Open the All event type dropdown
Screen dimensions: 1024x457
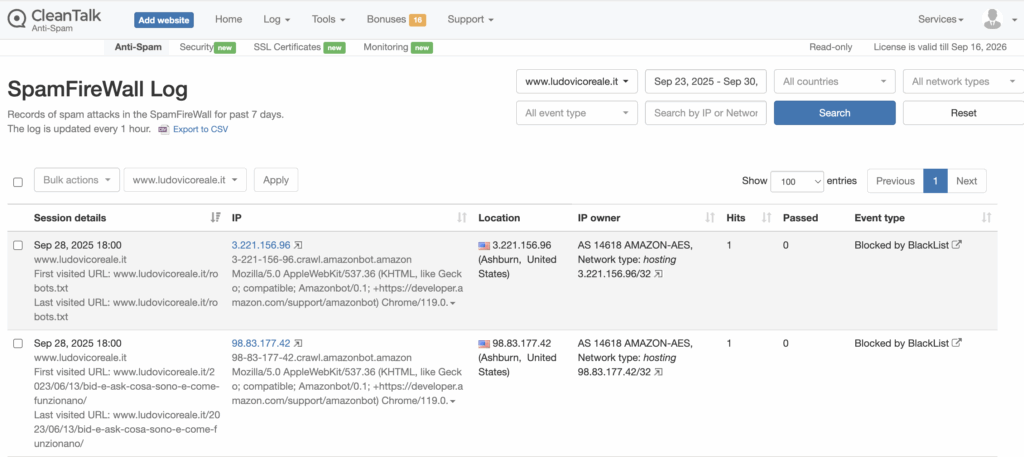click(577, 113)
